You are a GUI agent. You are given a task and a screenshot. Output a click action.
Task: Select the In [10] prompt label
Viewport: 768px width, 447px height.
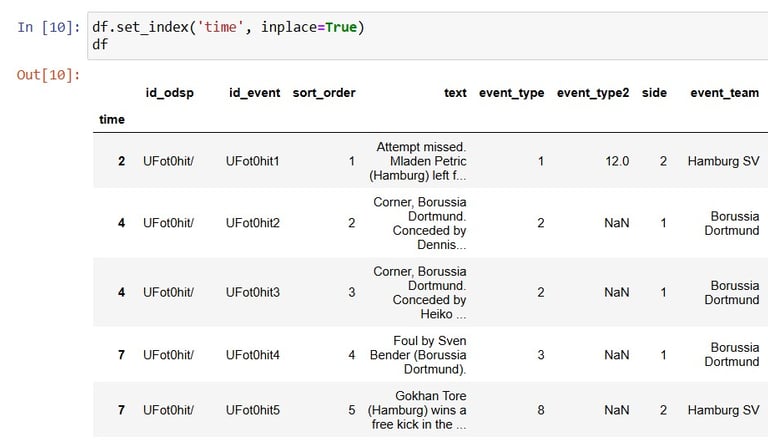point(48,27)
